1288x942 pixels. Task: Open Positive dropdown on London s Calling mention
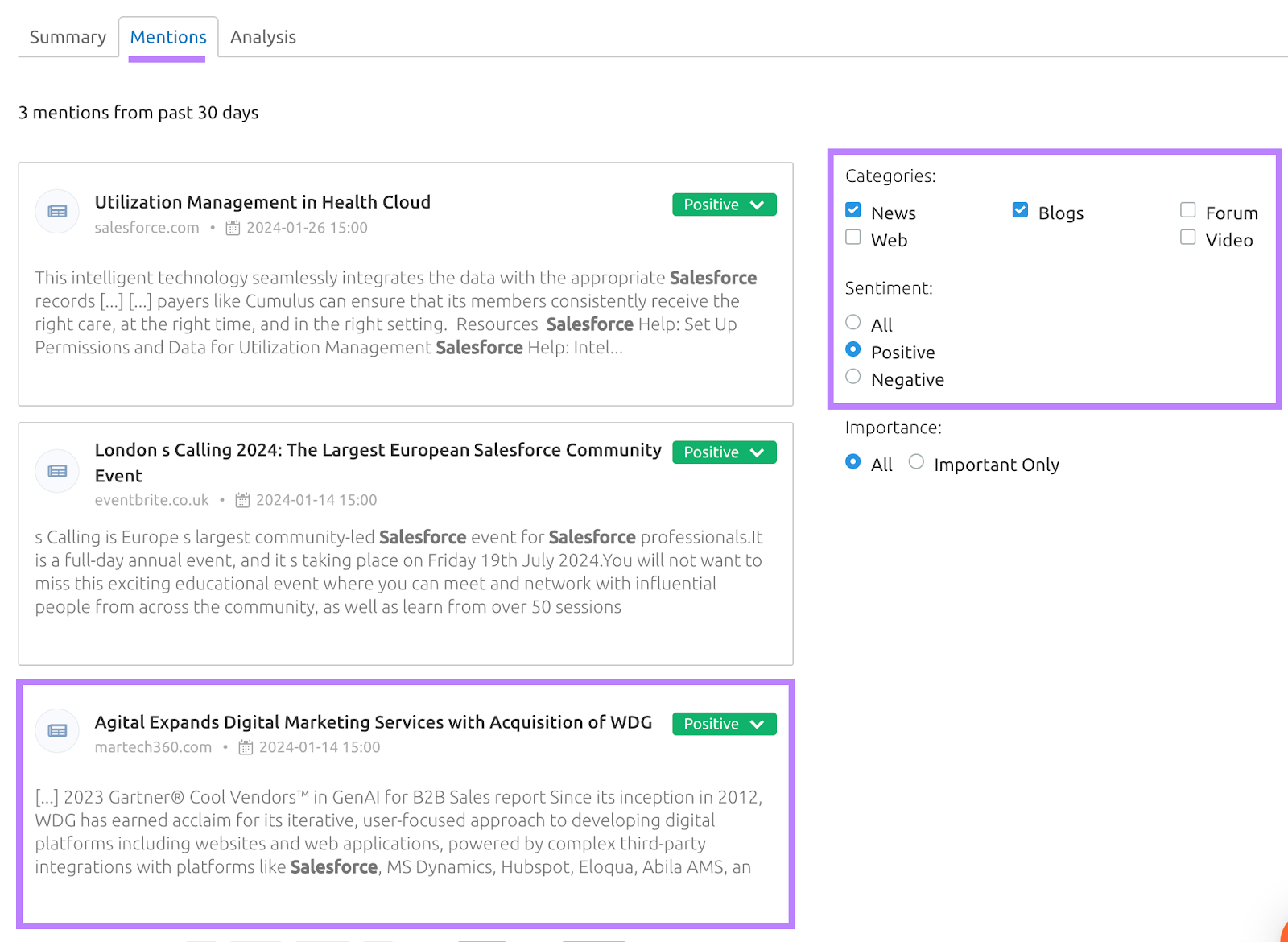724,452
